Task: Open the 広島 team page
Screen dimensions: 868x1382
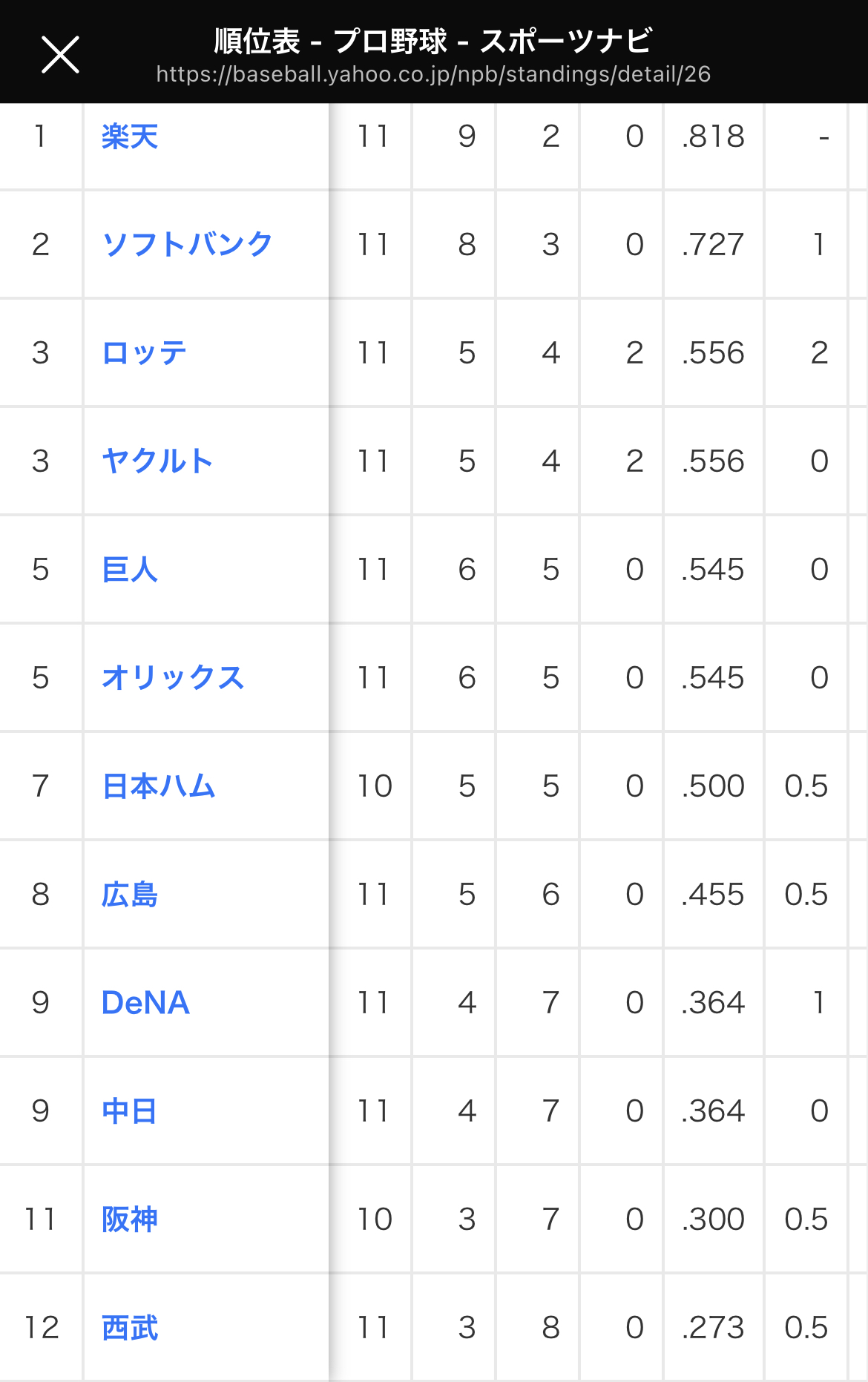Action: pyautogui.click(x=130, y=894)
